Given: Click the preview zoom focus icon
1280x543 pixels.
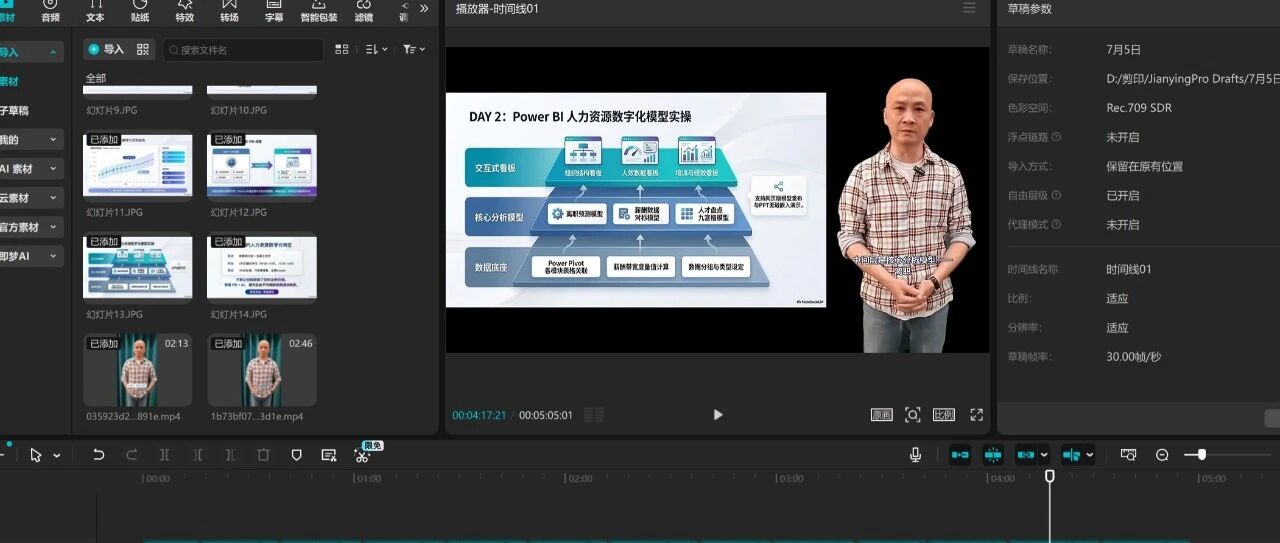Looking at the screenshot, I should click(912, 415).
